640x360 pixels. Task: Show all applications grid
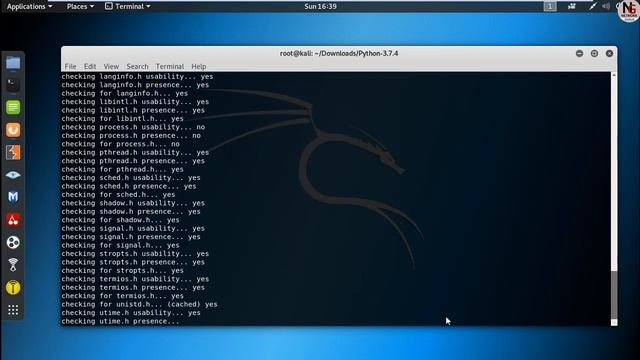pyautogui.click(x=13, y=310)
